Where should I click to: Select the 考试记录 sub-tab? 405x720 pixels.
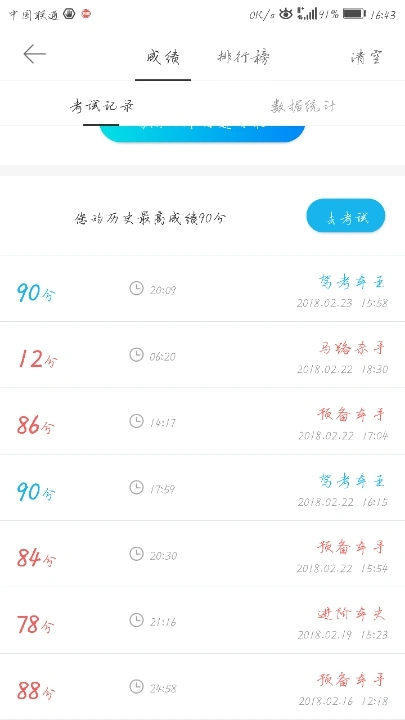pyautogui.click(x=101, y=106)
